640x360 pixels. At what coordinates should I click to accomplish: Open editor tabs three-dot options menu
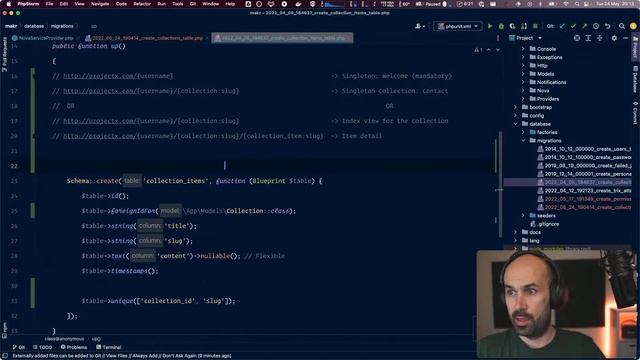tap(498, 38)
